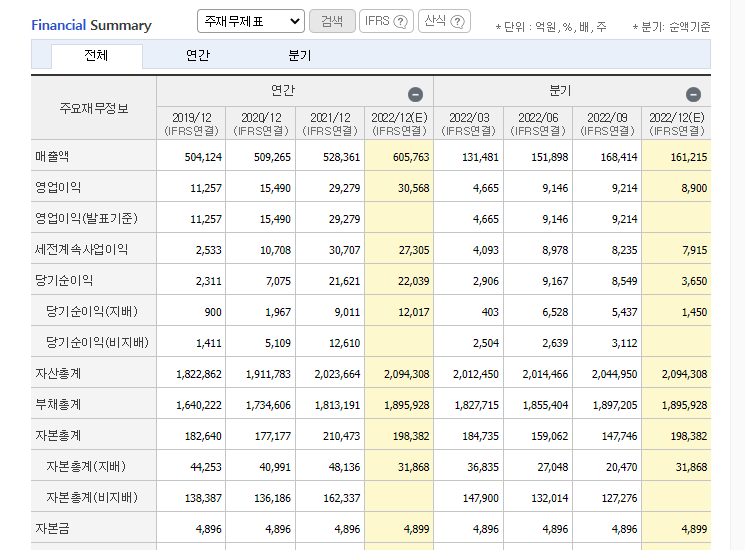Click the unit note 단위 : 억원, %, 배, 주
The width and height of the screenshot is (745, 550).
551,27
